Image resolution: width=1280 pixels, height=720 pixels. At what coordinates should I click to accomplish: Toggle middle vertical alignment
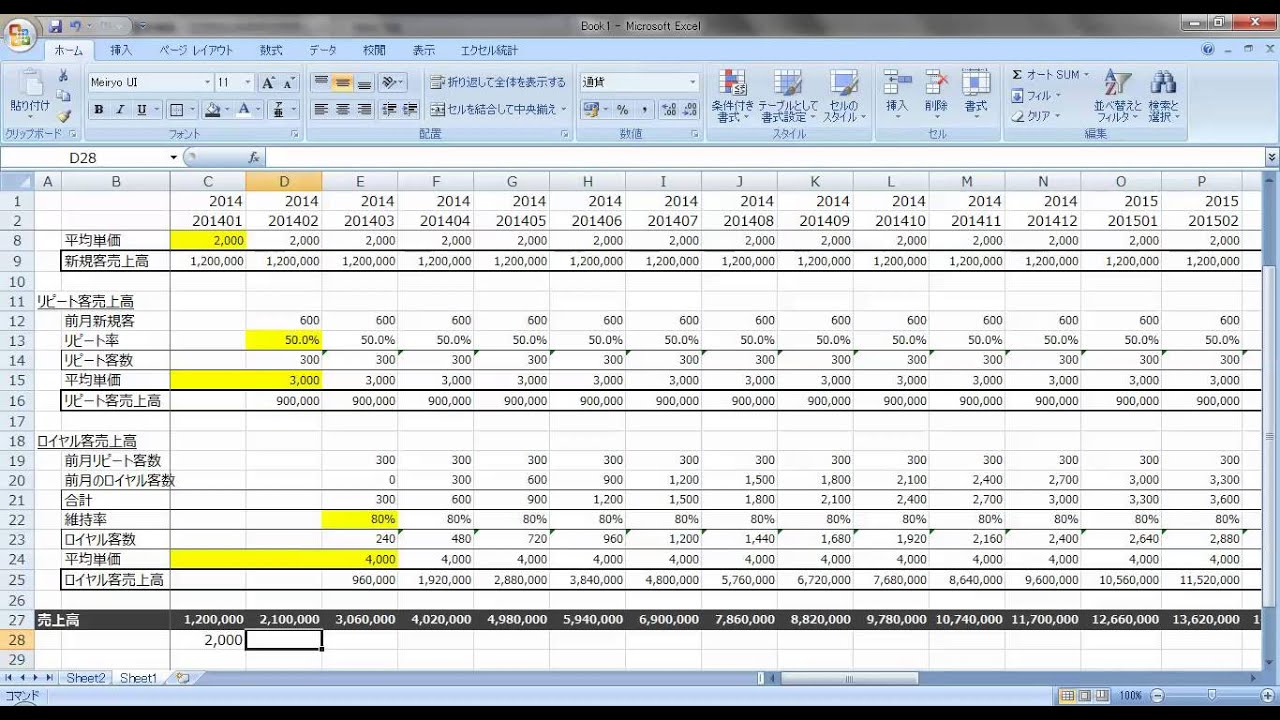343,83
